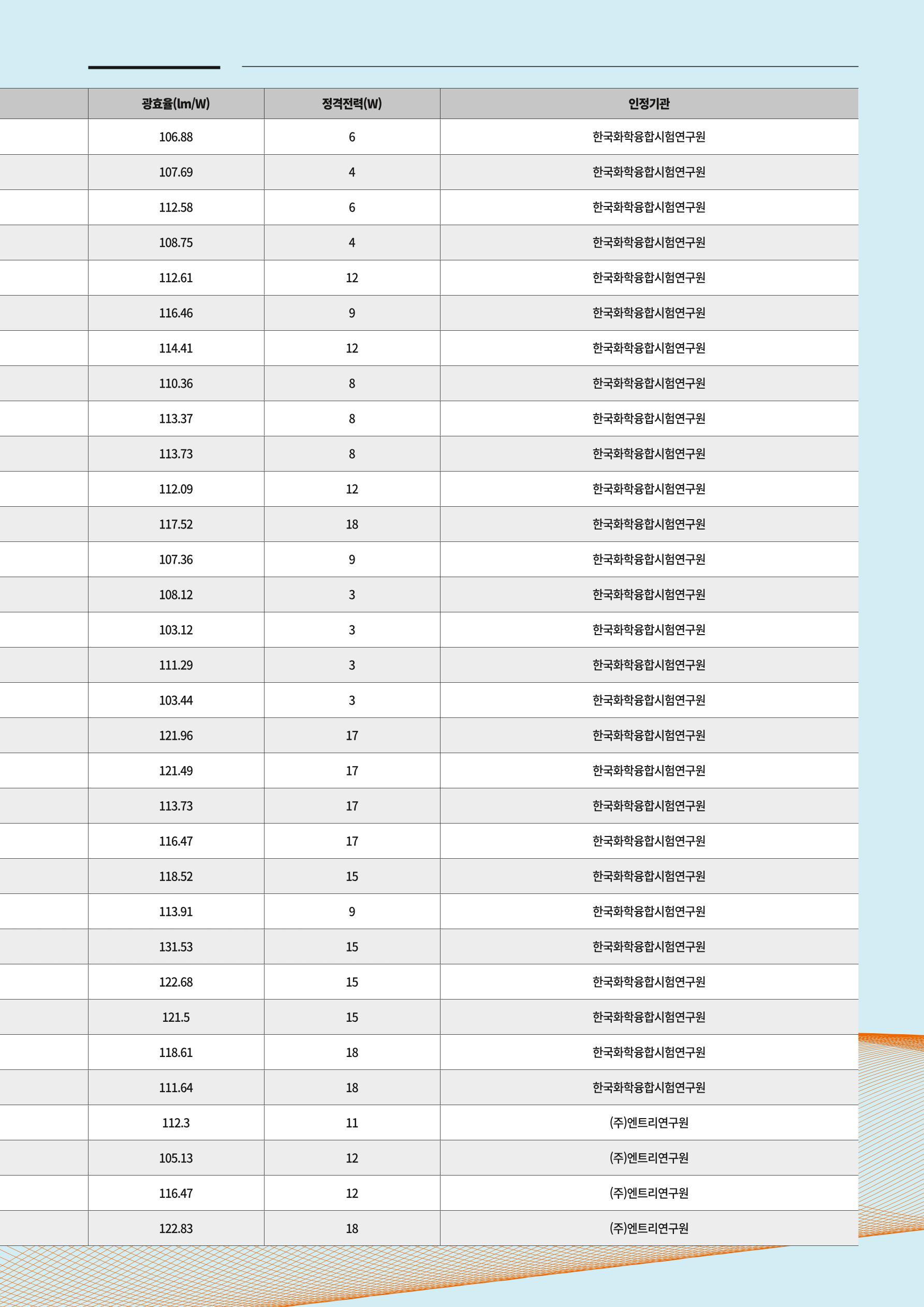Select the 117.52 efficiency value
The height and width of the screenshot is (1307, 924).
point(176,524)
